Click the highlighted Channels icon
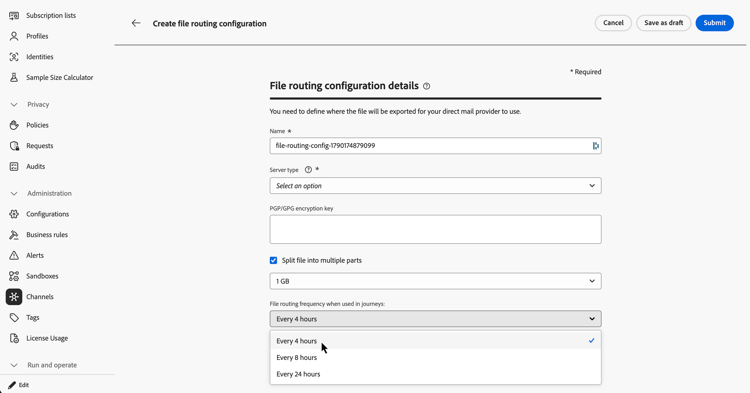 coord(14,297)
